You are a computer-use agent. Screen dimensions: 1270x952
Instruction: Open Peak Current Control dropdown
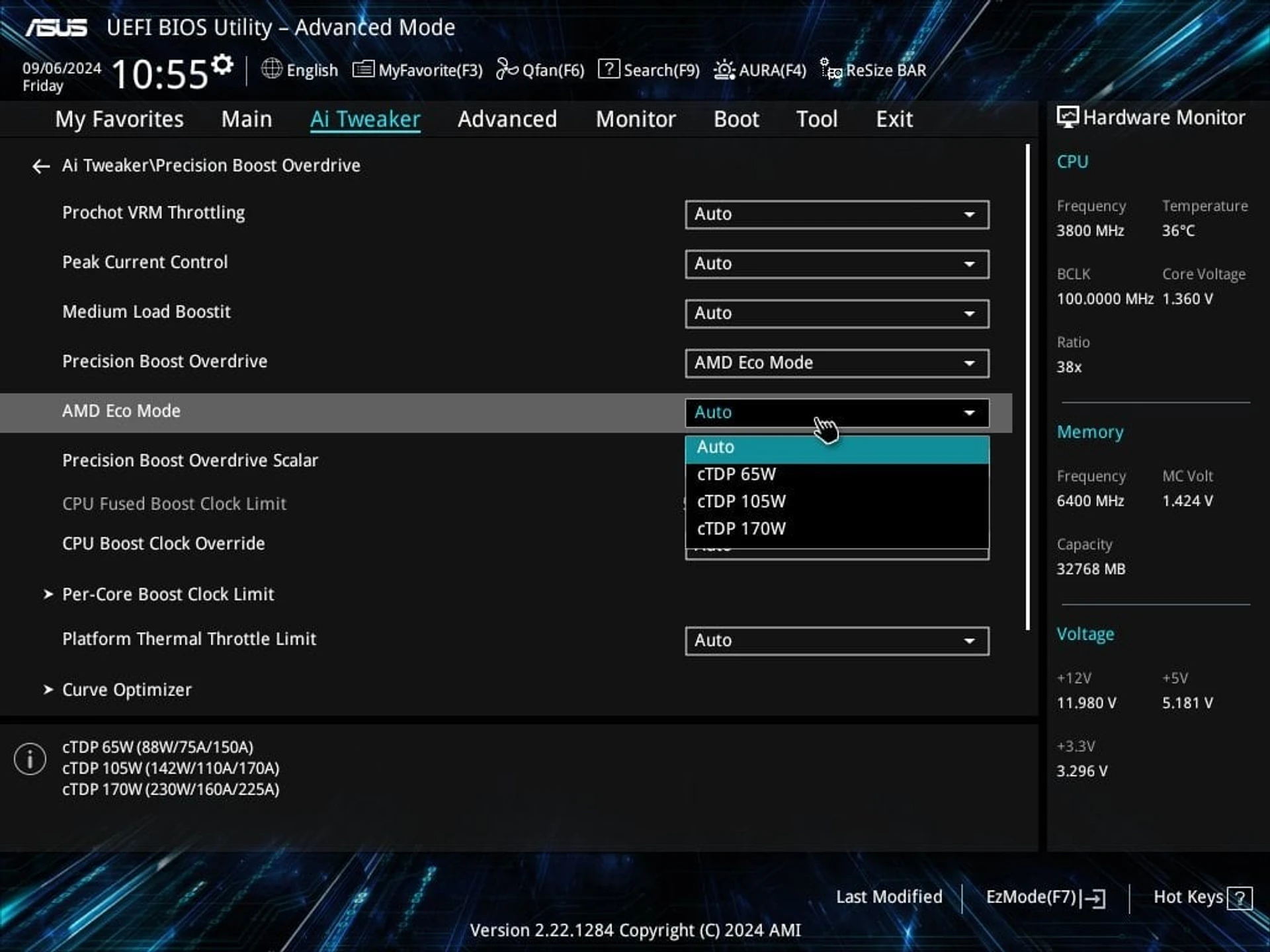tap(837, 264)
